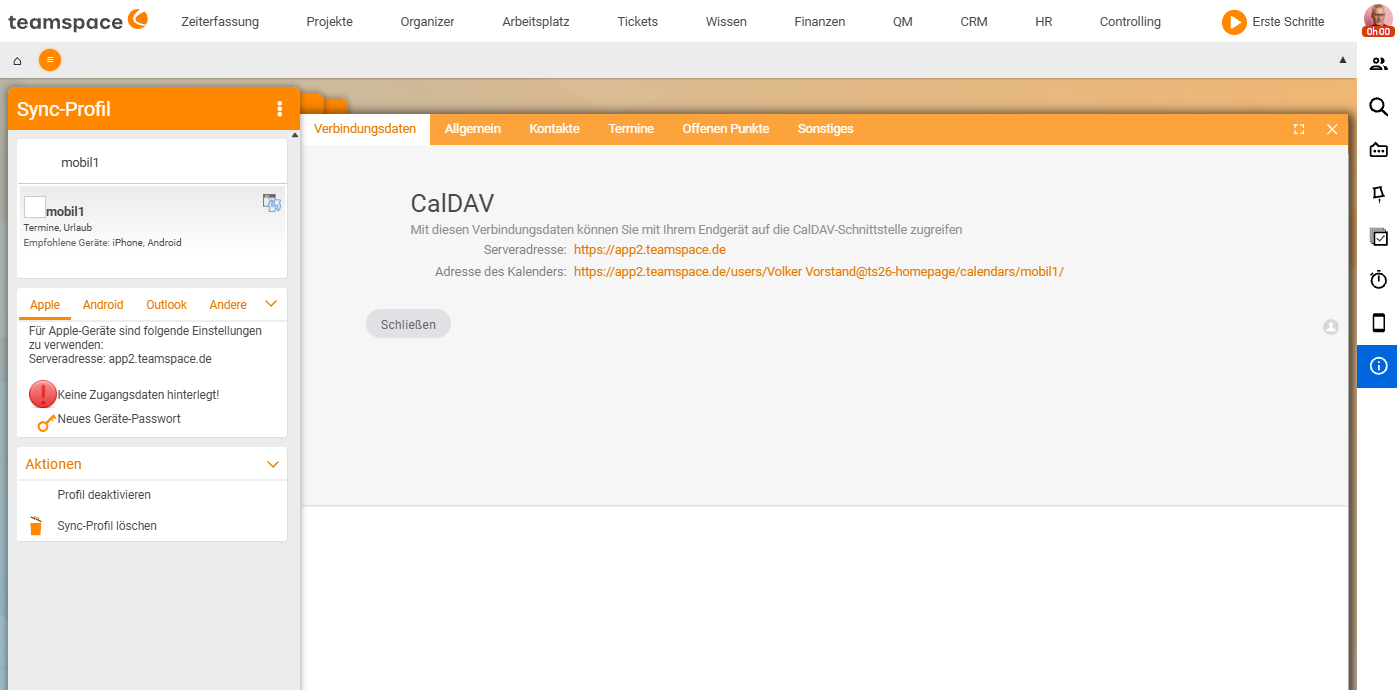Select the Android device tab
The height and width of the screenshot is (690, 1397).
tap(103, 305)
